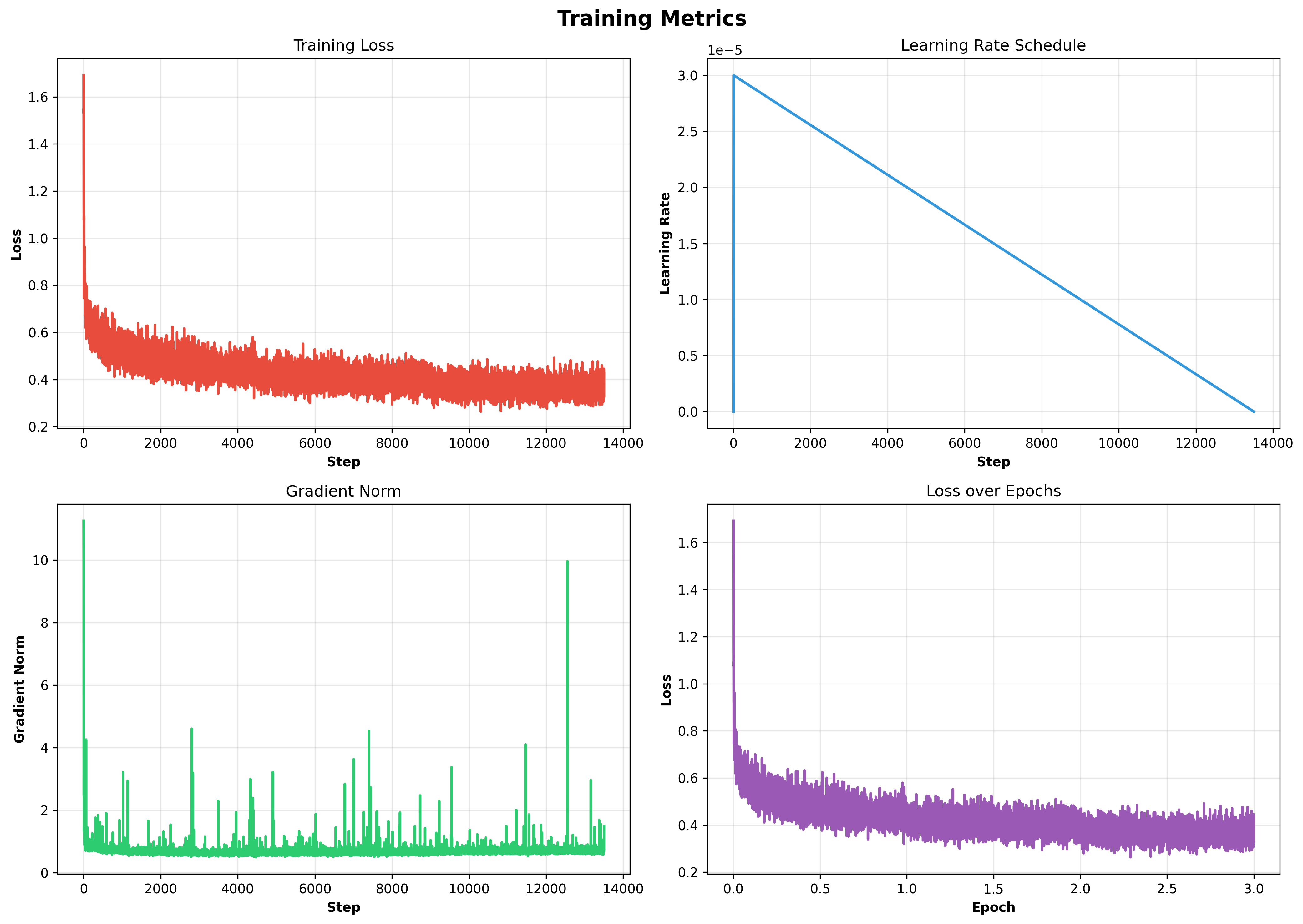Click the Loss over Epochs title
Screen dimensions: 1303x924
(993, 491)
